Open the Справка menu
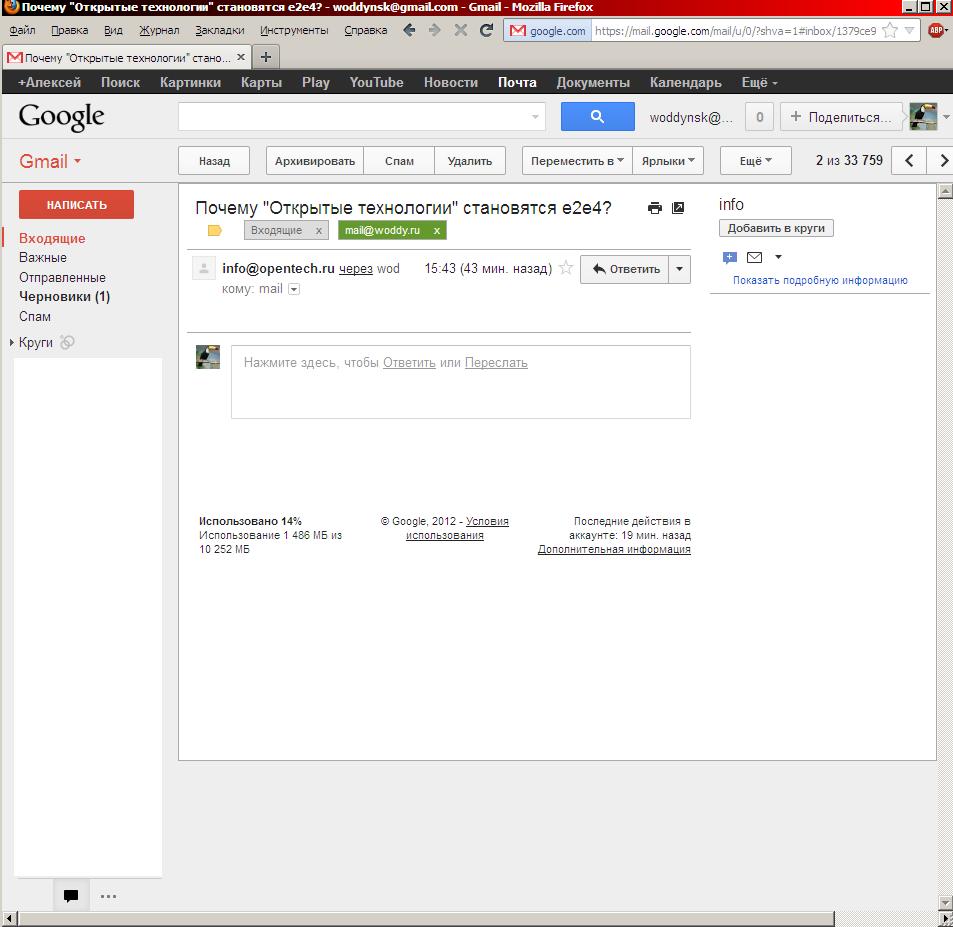This screenshot has height=927, width=953. 365,30
